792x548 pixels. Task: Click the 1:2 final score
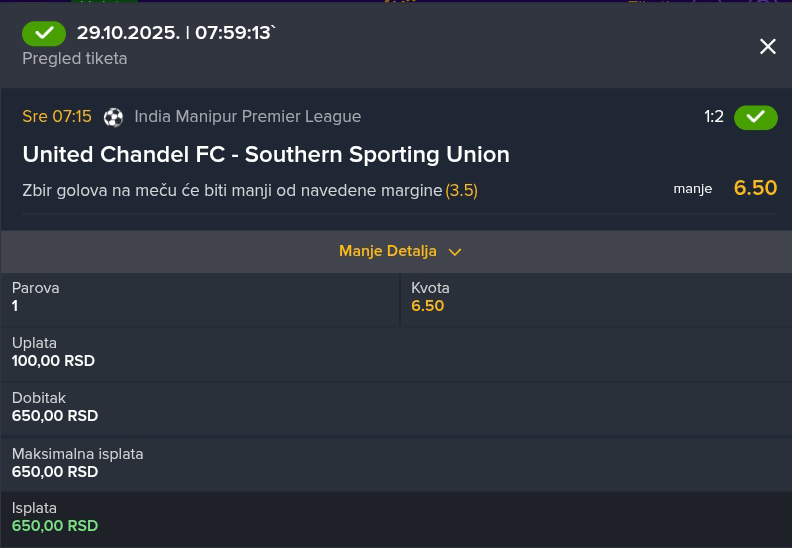click(714, 117)
